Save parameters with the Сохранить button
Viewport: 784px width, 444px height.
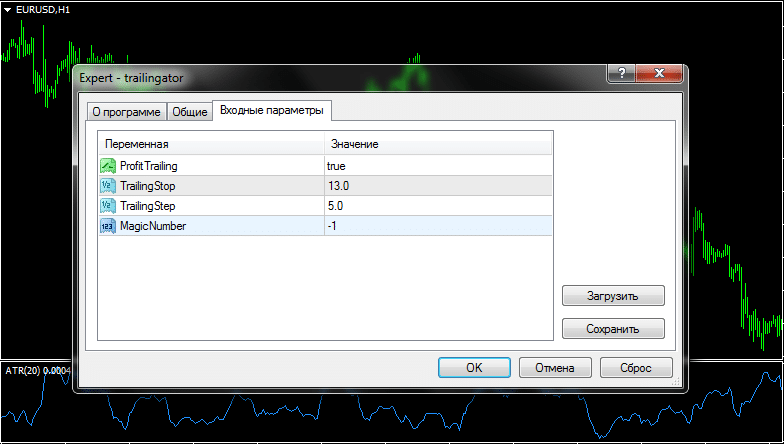613,328
